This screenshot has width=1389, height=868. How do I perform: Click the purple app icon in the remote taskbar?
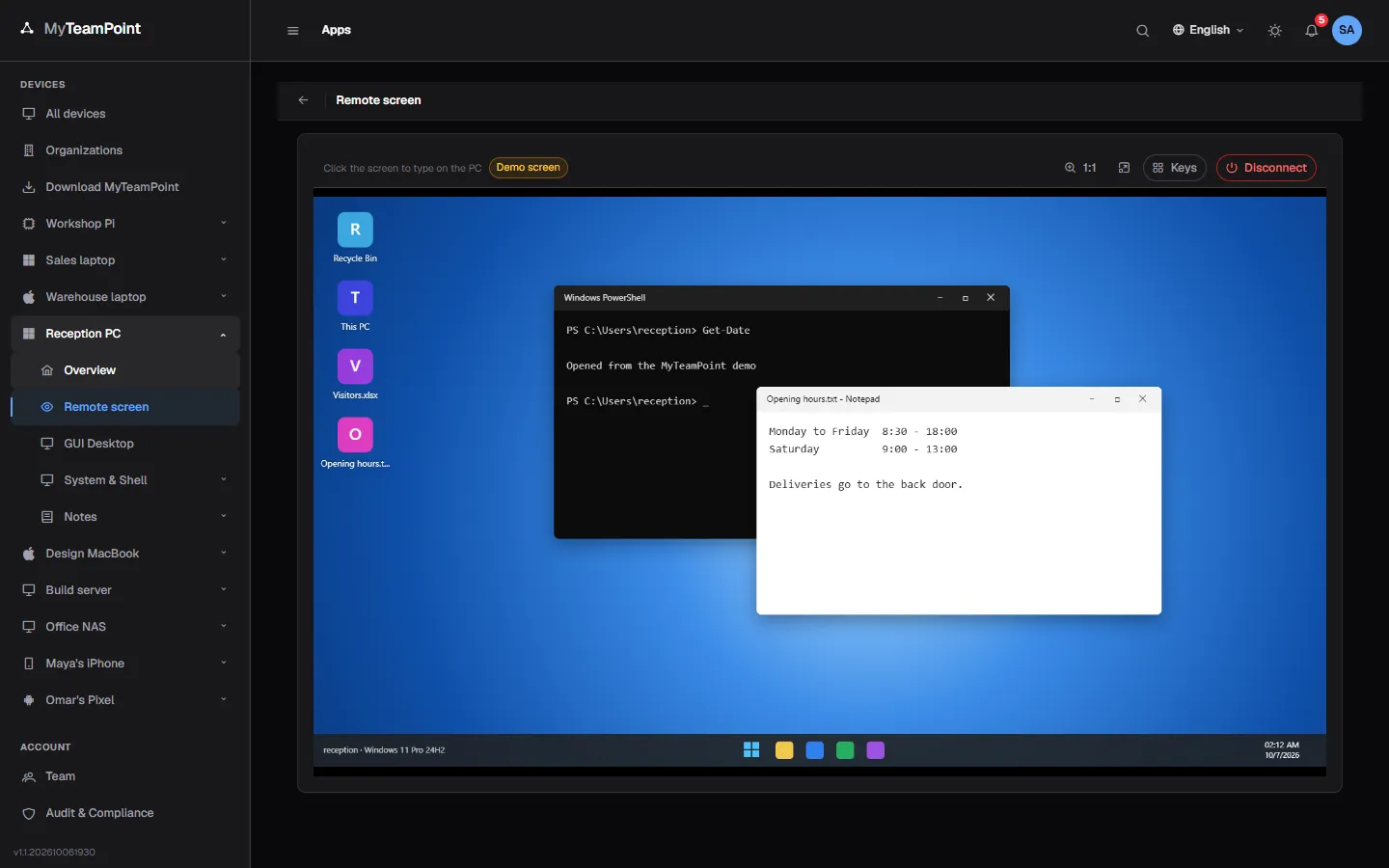click(x=876, y=750)
